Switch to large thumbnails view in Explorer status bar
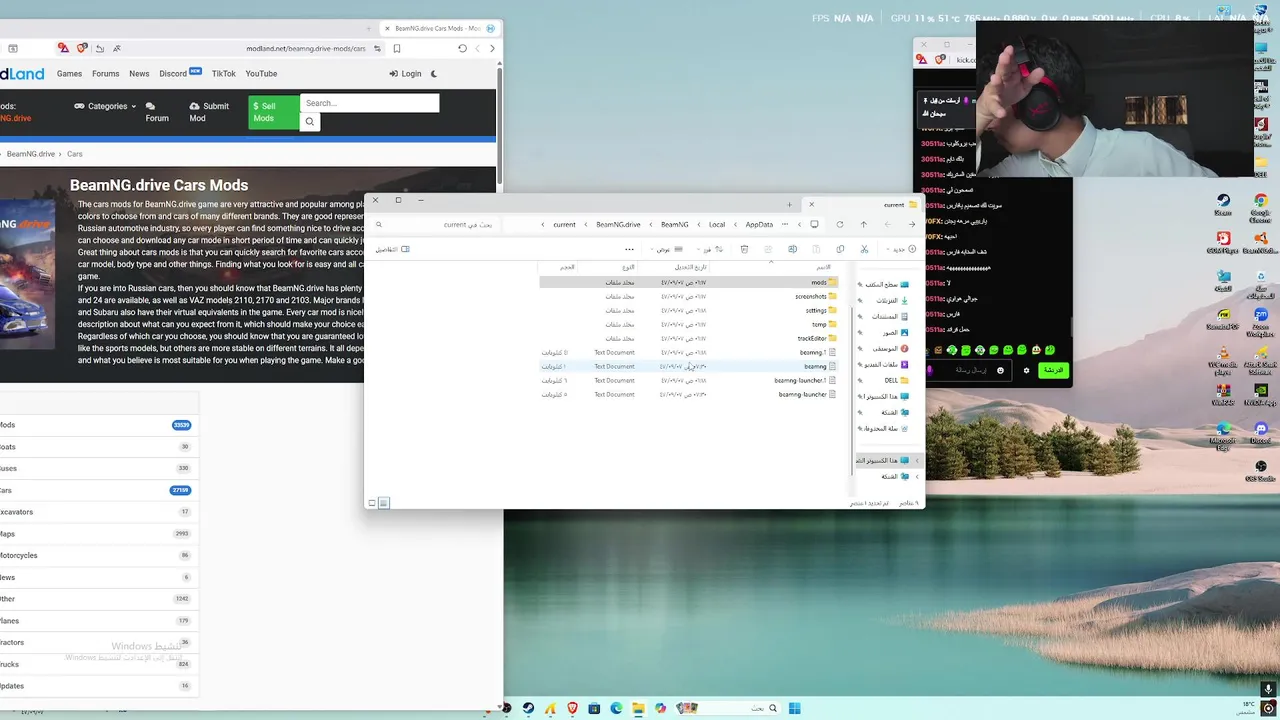The image size is (1280, 720). tap(372, 503)
